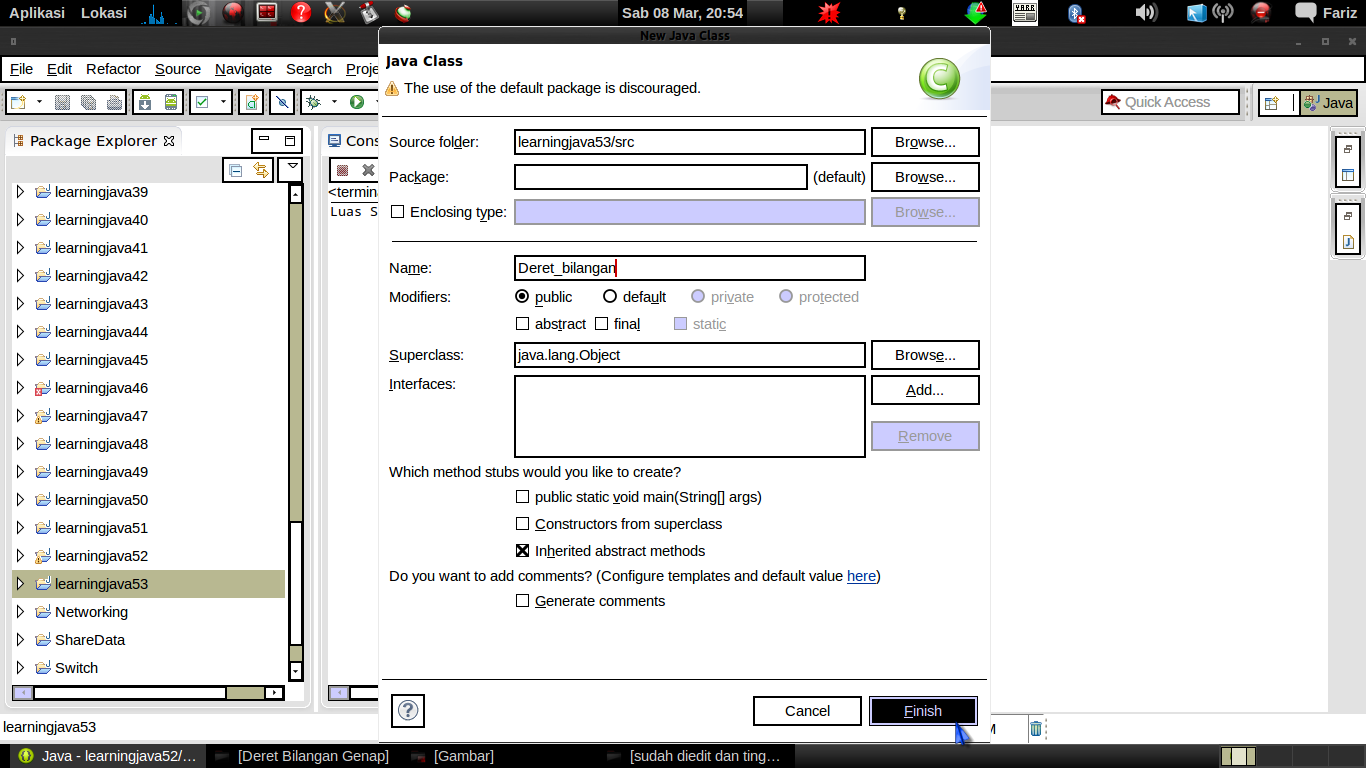Open the 'here' templates link
This screenshot has width=1366, height=768.
861,576
